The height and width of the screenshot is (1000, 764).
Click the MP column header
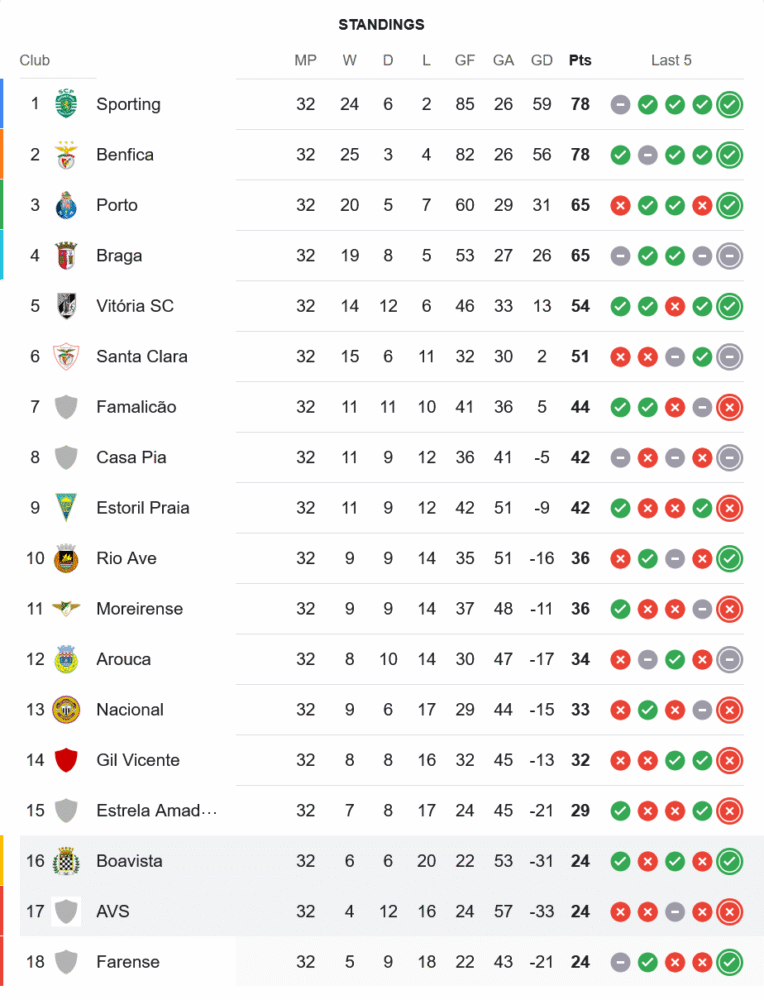(x=306, y=60)
